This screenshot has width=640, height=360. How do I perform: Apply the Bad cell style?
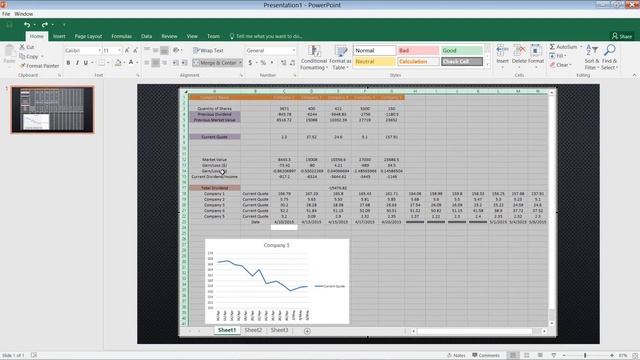pos(418,51)
